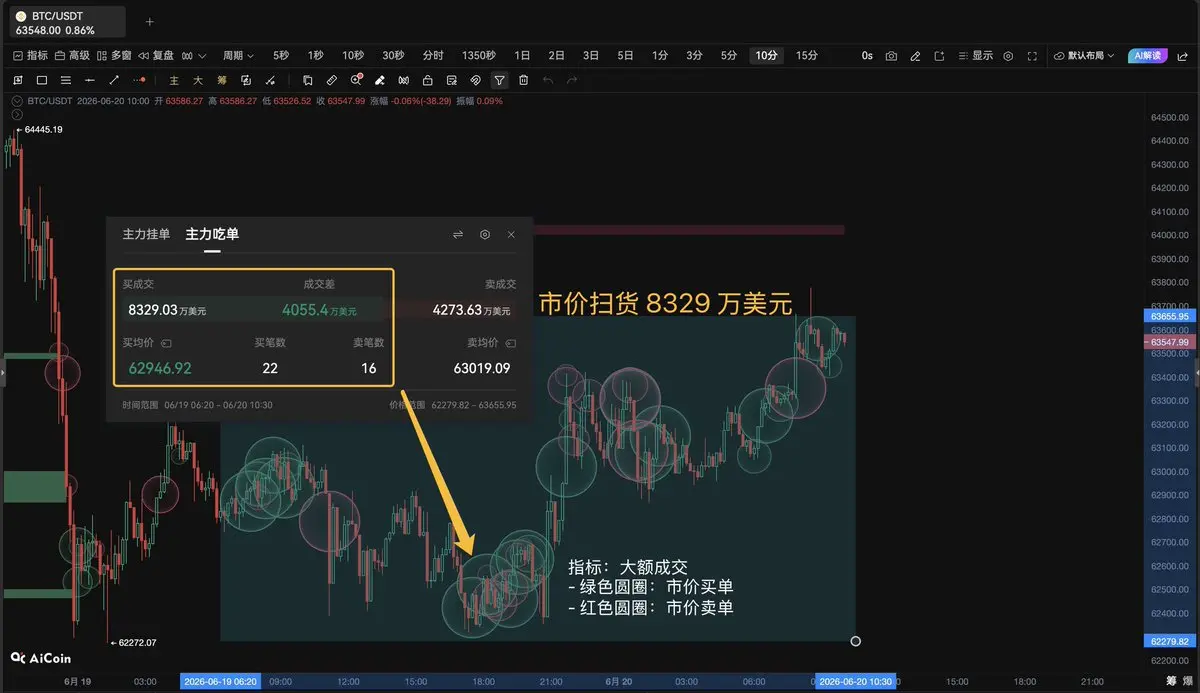
Task: Select the parallel lines drawing tool
Action: pos(66,80)
